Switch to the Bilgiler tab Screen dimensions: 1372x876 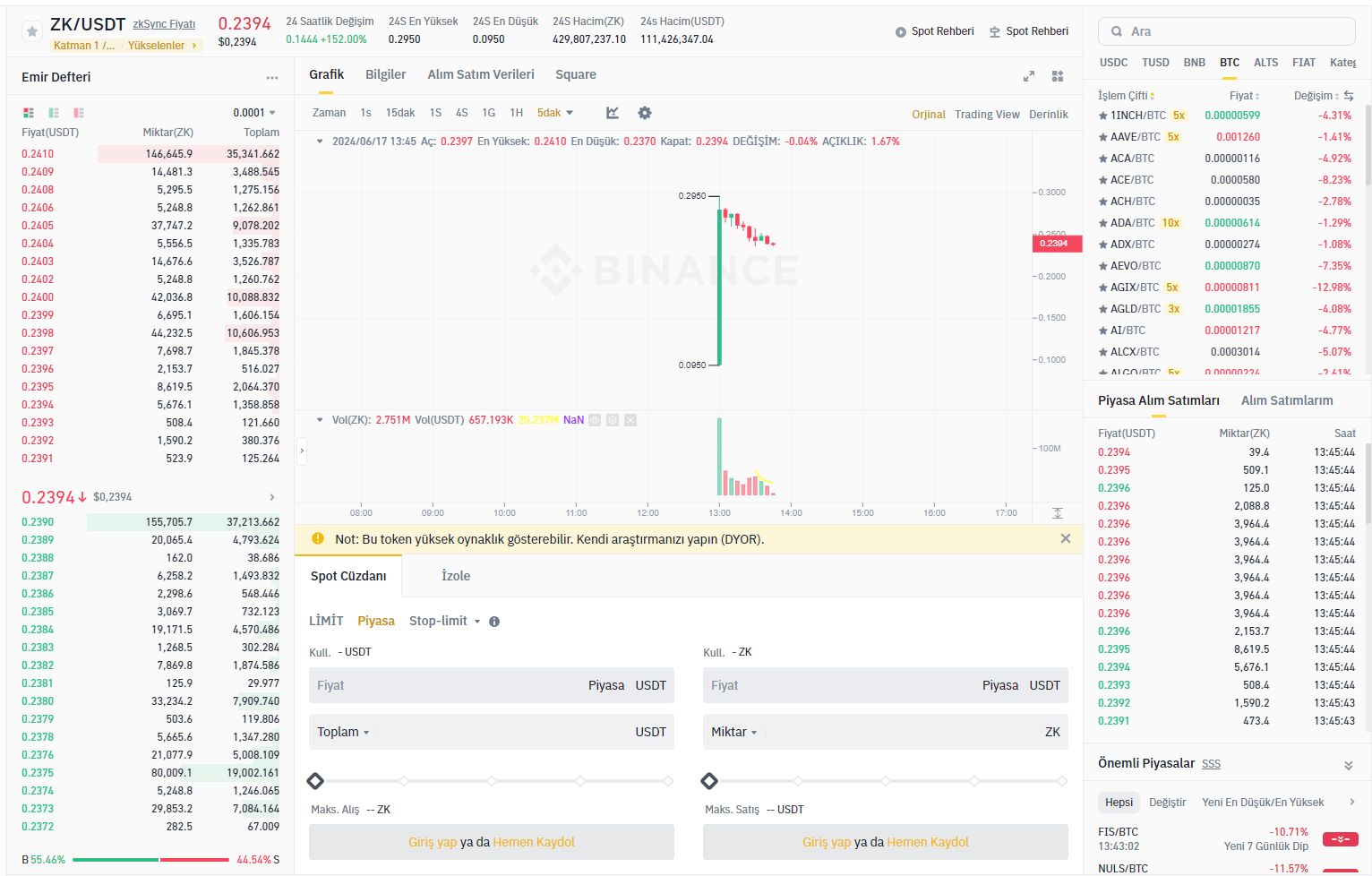click(x=386, y=75)
